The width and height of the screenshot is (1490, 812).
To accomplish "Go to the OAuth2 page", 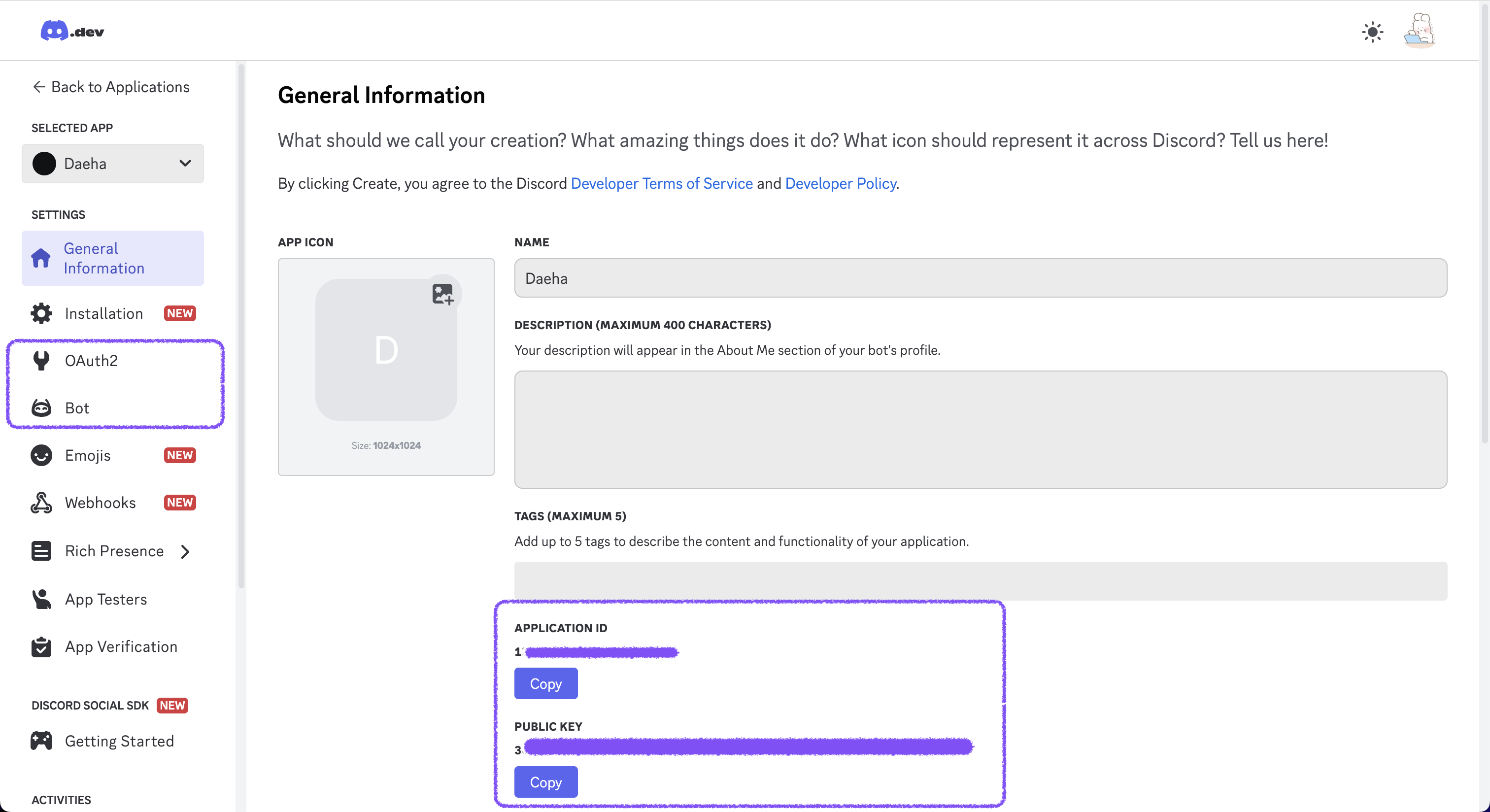I will 113,361.
